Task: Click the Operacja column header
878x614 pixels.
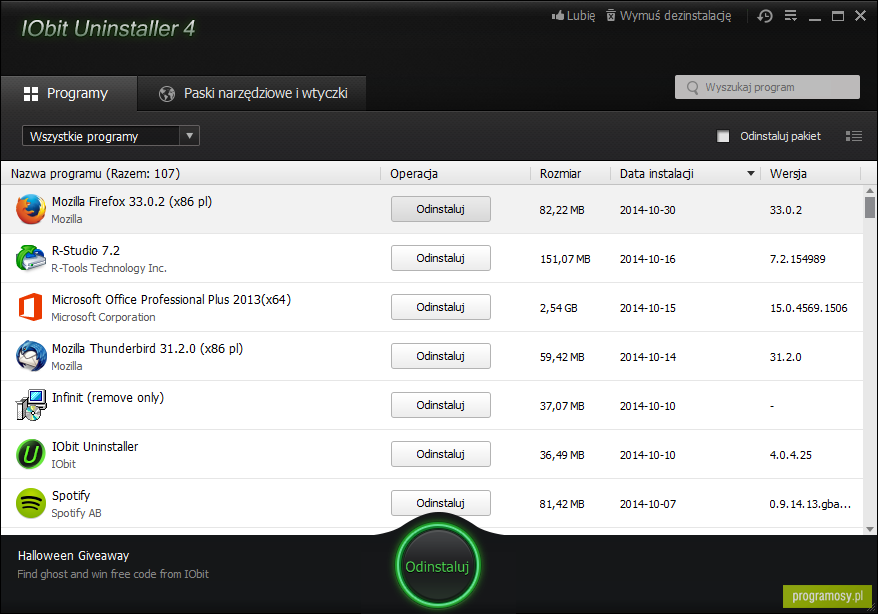Action: click(455, 174)
